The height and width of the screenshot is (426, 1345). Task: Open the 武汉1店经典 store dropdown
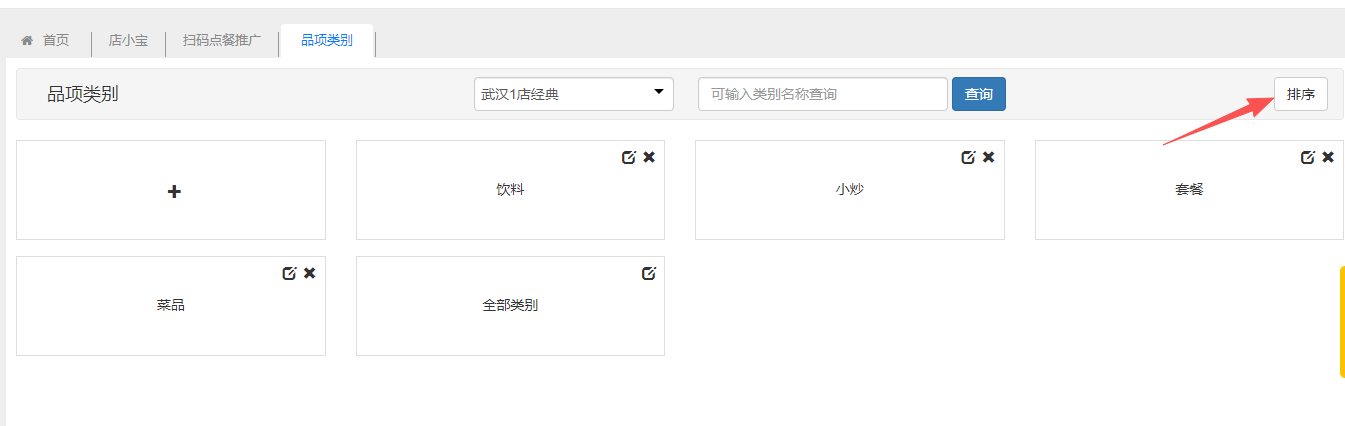coord(573,94)
